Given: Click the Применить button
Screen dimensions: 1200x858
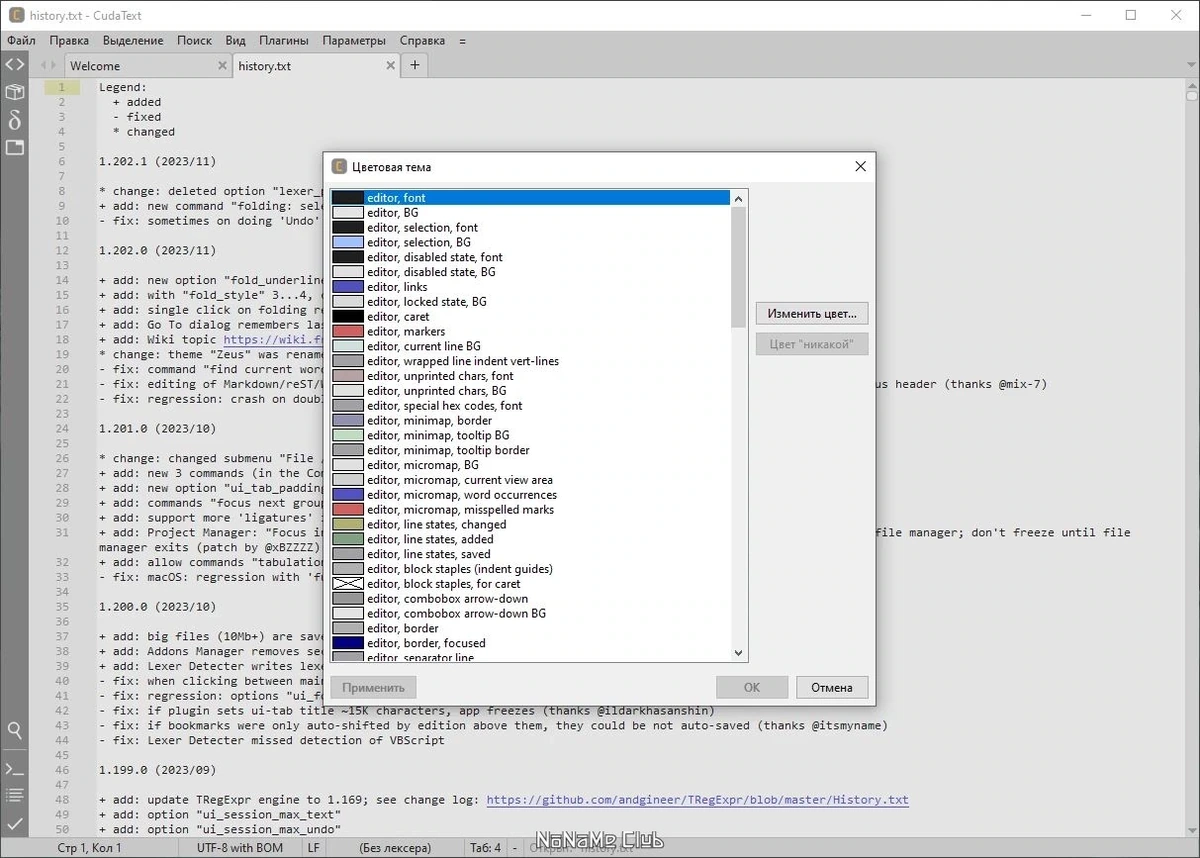Looking at the screenshot, I should click(373, 687).
